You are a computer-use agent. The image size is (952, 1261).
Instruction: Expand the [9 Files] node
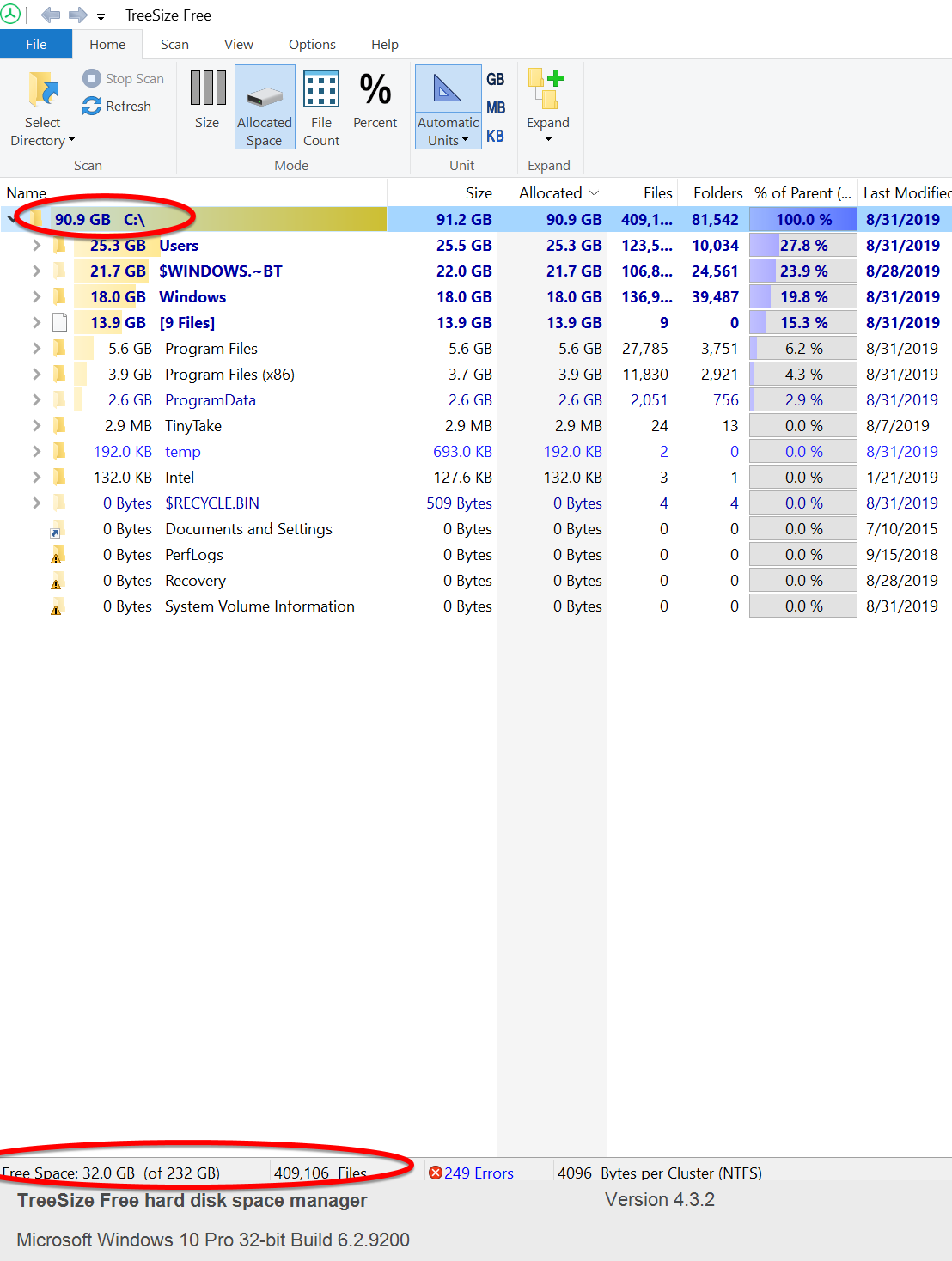36,323
